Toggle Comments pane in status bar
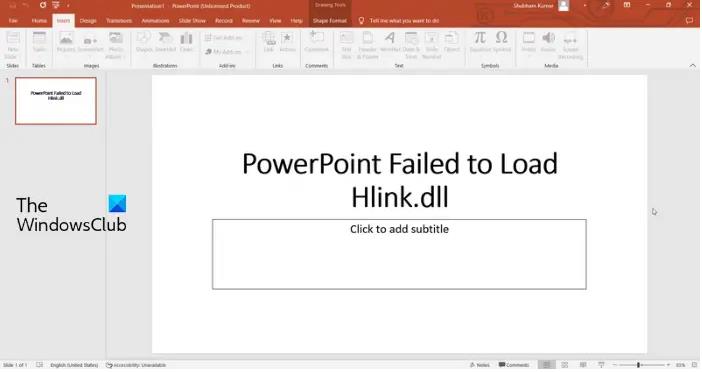The image size is (702, 372). tap(514, 365)
